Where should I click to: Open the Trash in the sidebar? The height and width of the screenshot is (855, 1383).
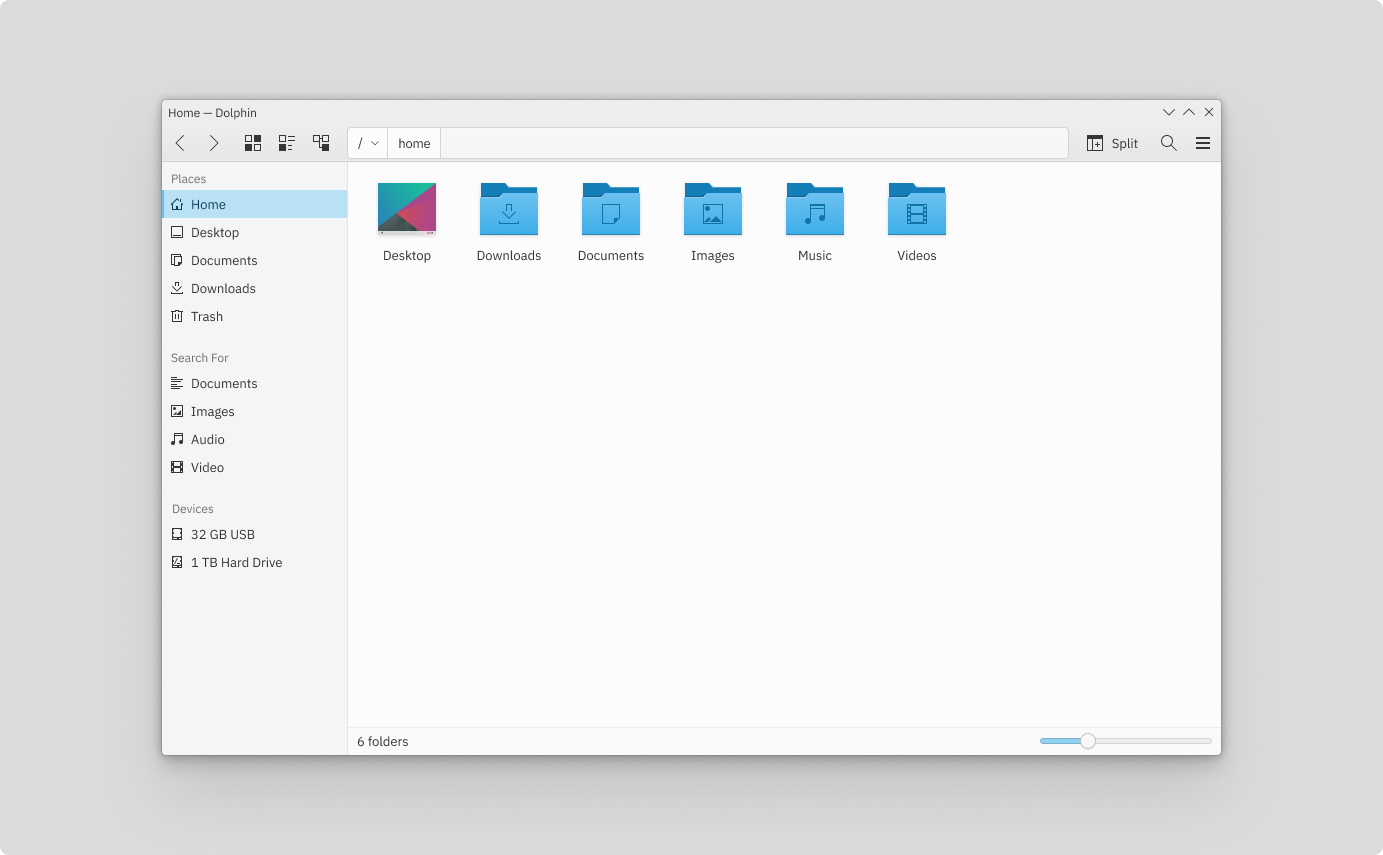click(208, 316)
